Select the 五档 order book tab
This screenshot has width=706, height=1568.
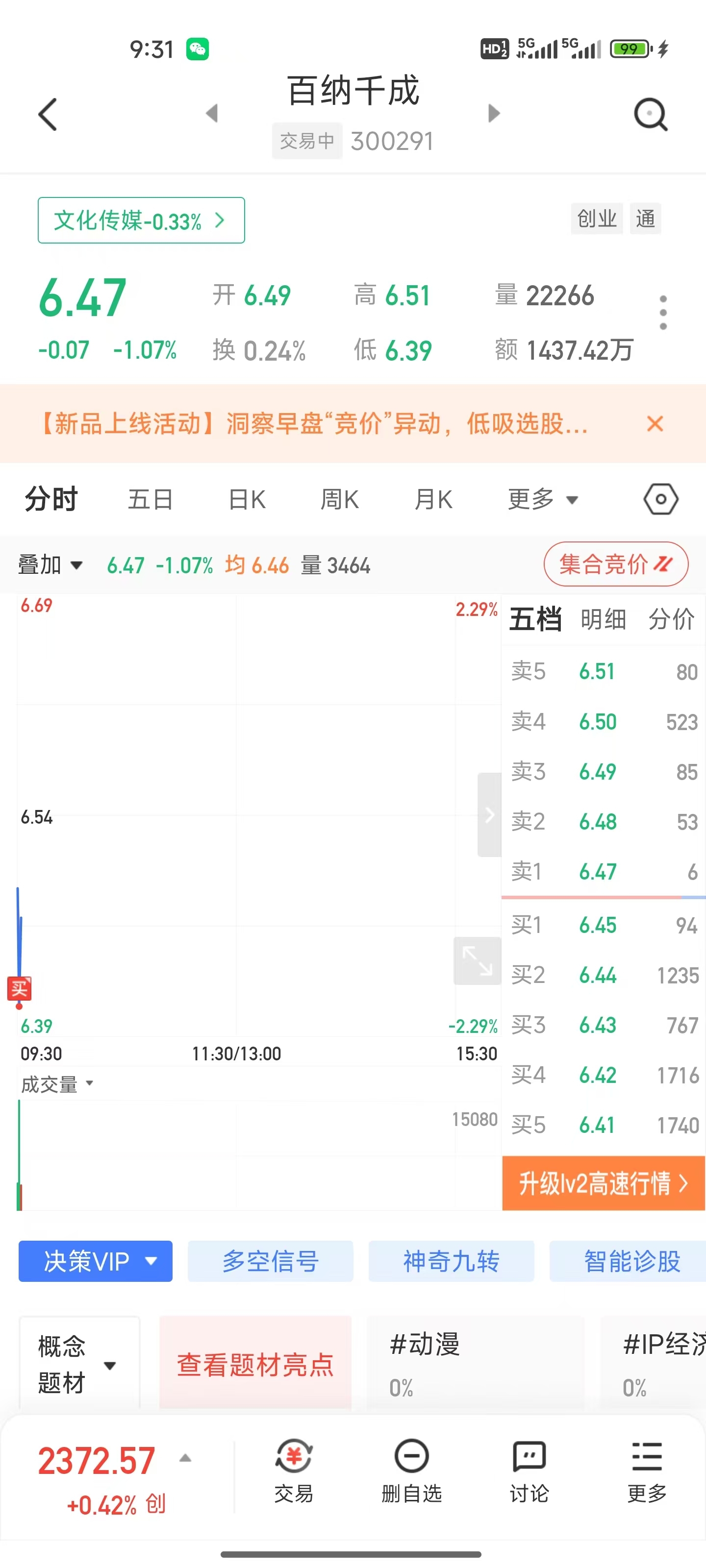pyautogui.click(x=535, y=619)
